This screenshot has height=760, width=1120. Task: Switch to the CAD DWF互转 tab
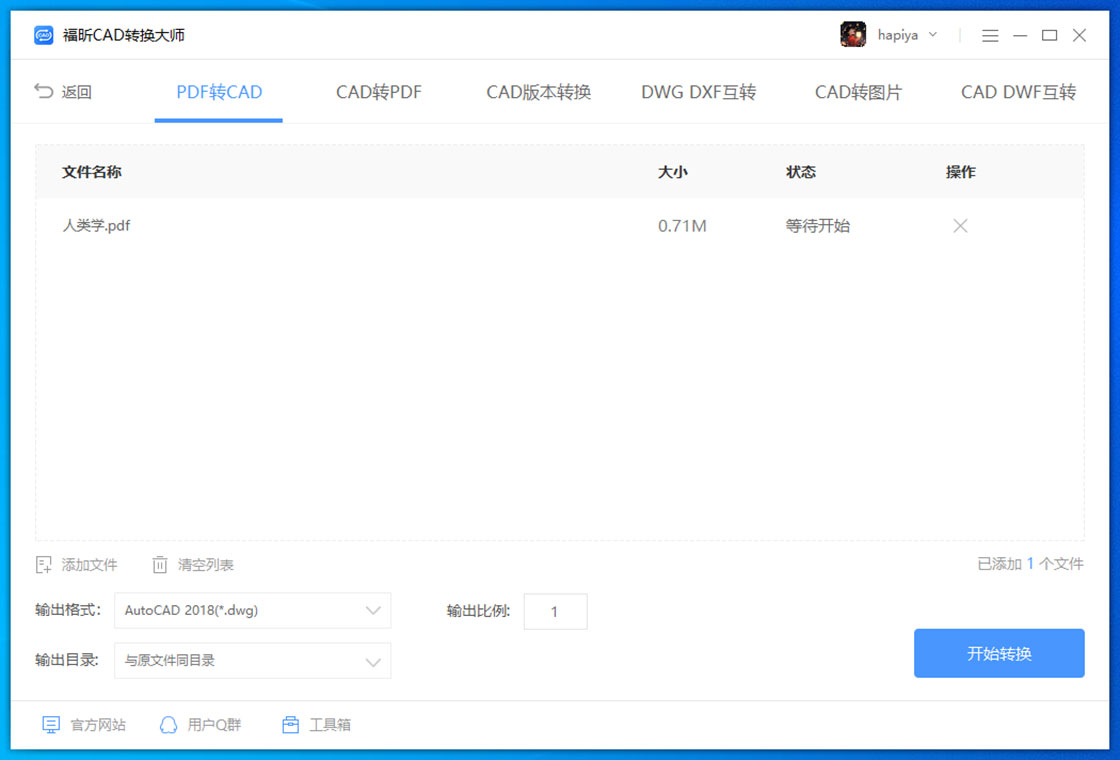pos(1019,92)
